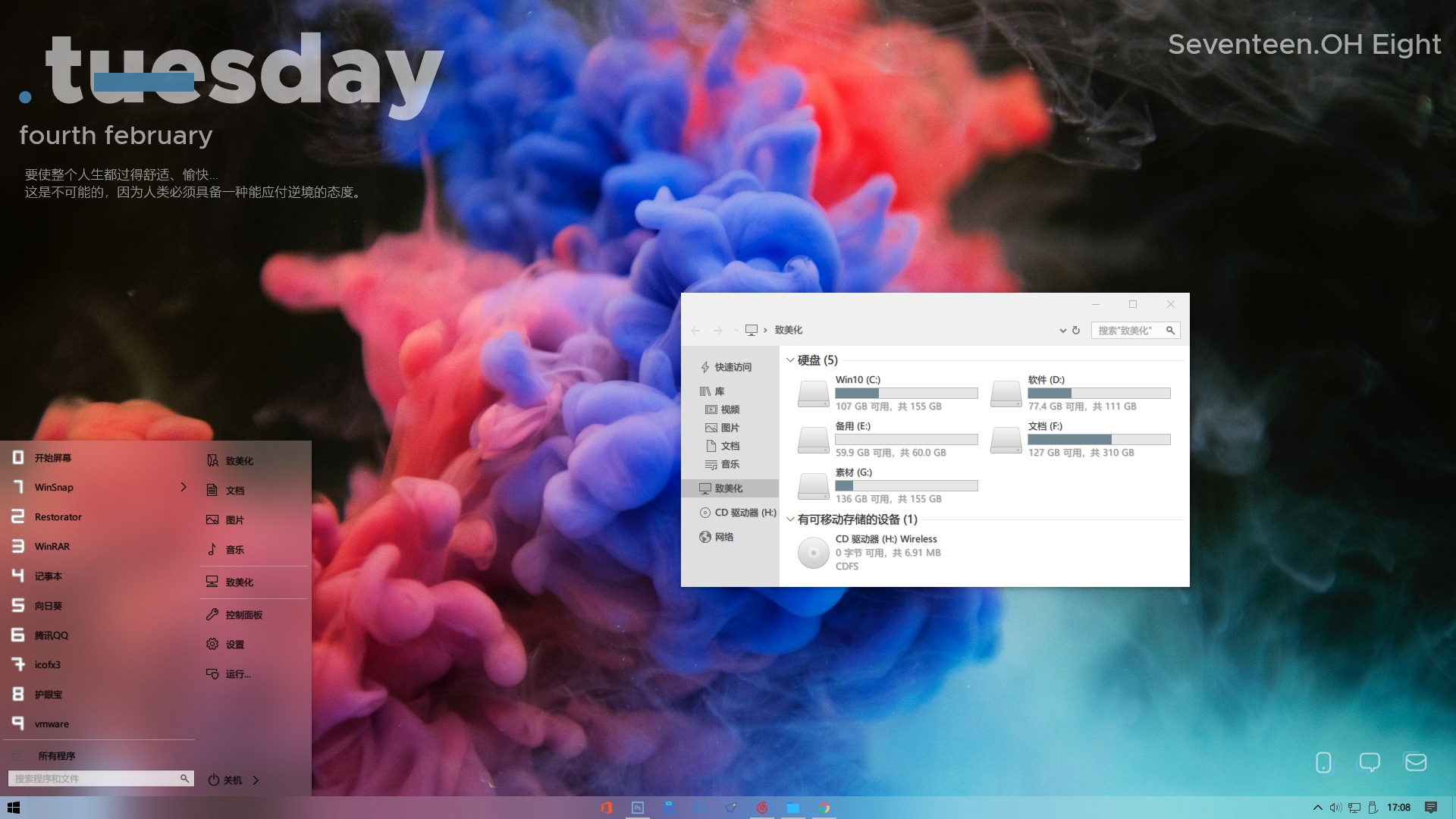Open 向日葵 from the start menu

[99, 606]
